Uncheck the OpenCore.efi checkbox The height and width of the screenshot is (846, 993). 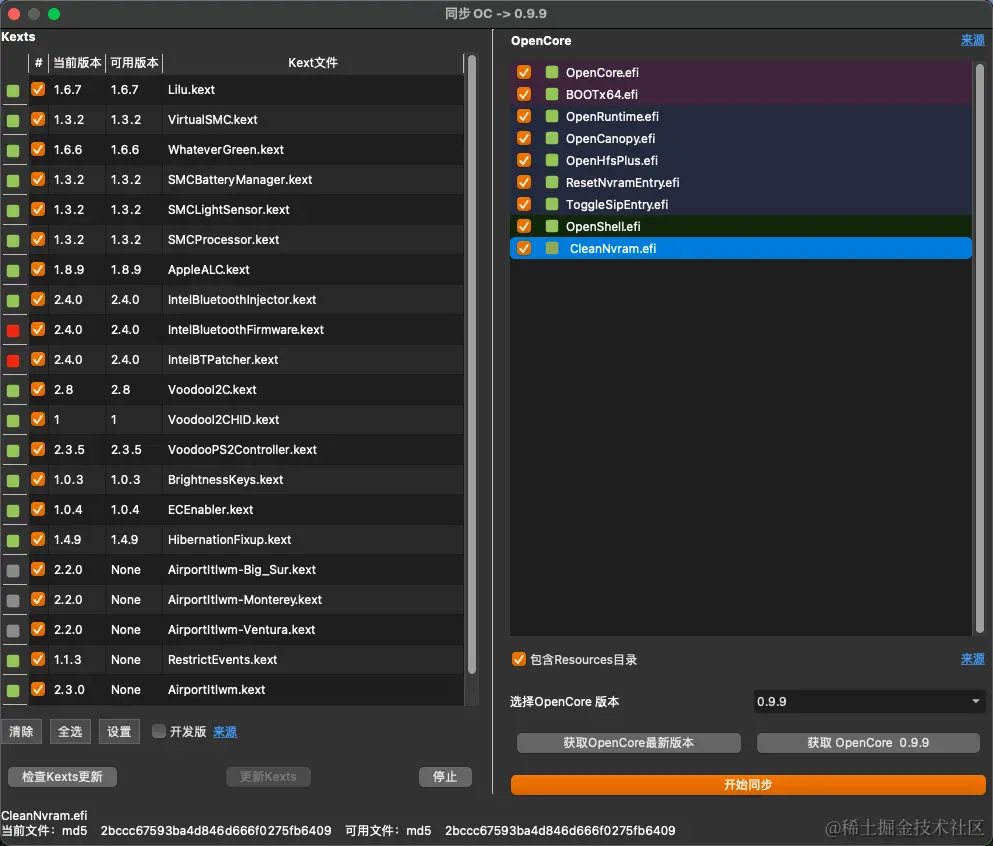[x=524, y=72]
